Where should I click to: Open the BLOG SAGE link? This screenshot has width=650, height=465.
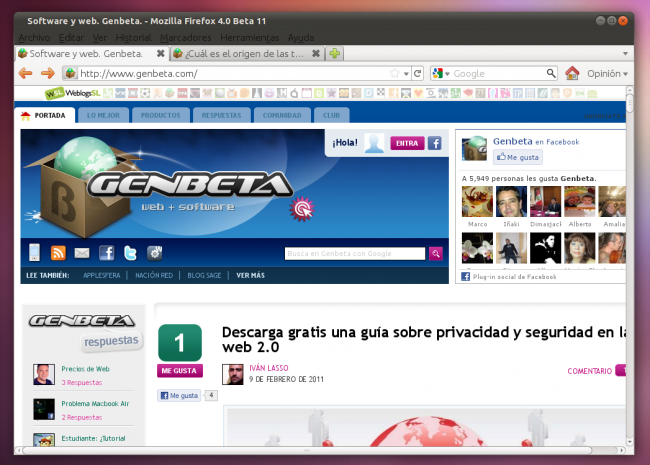pos(204,275)
